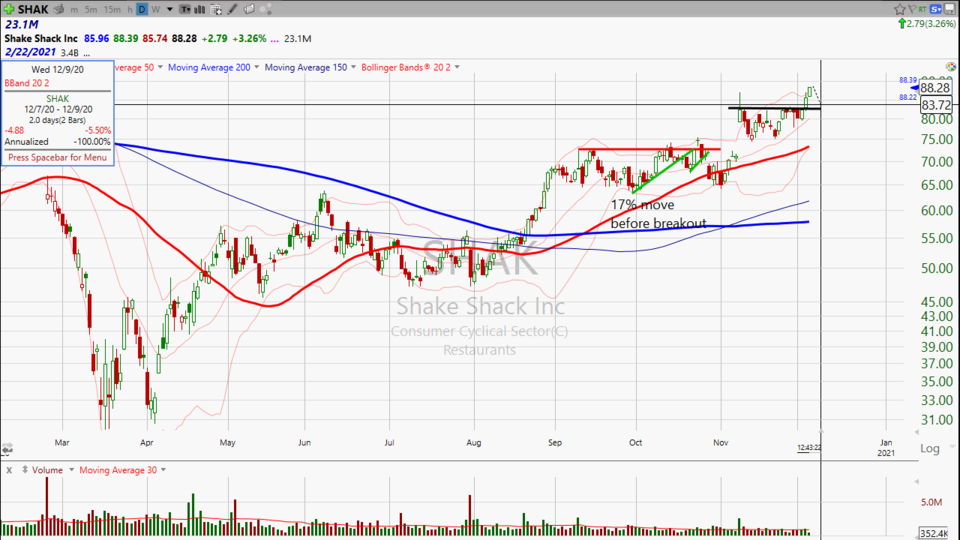Click the Shake Shack Inc company name
Screen dimensions: 960x540
[x=41, y=39]
